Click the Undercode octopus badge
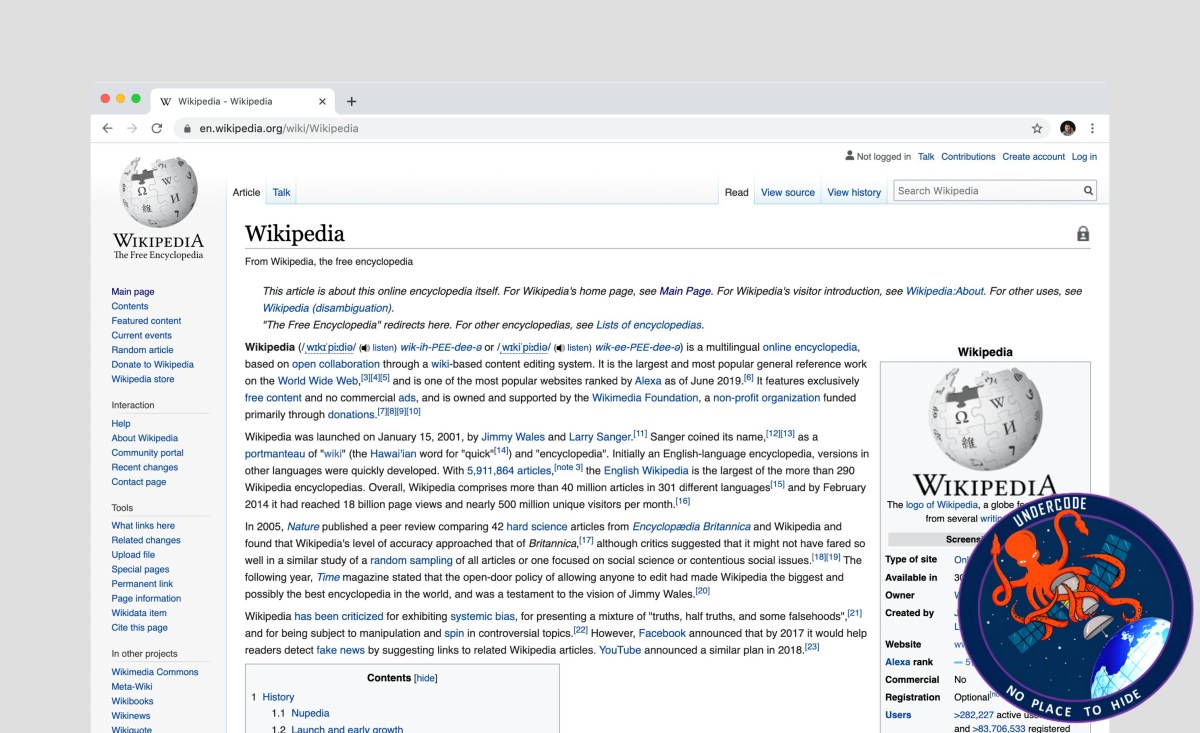The image size is (1200, 733). (x=1077, y=608)
